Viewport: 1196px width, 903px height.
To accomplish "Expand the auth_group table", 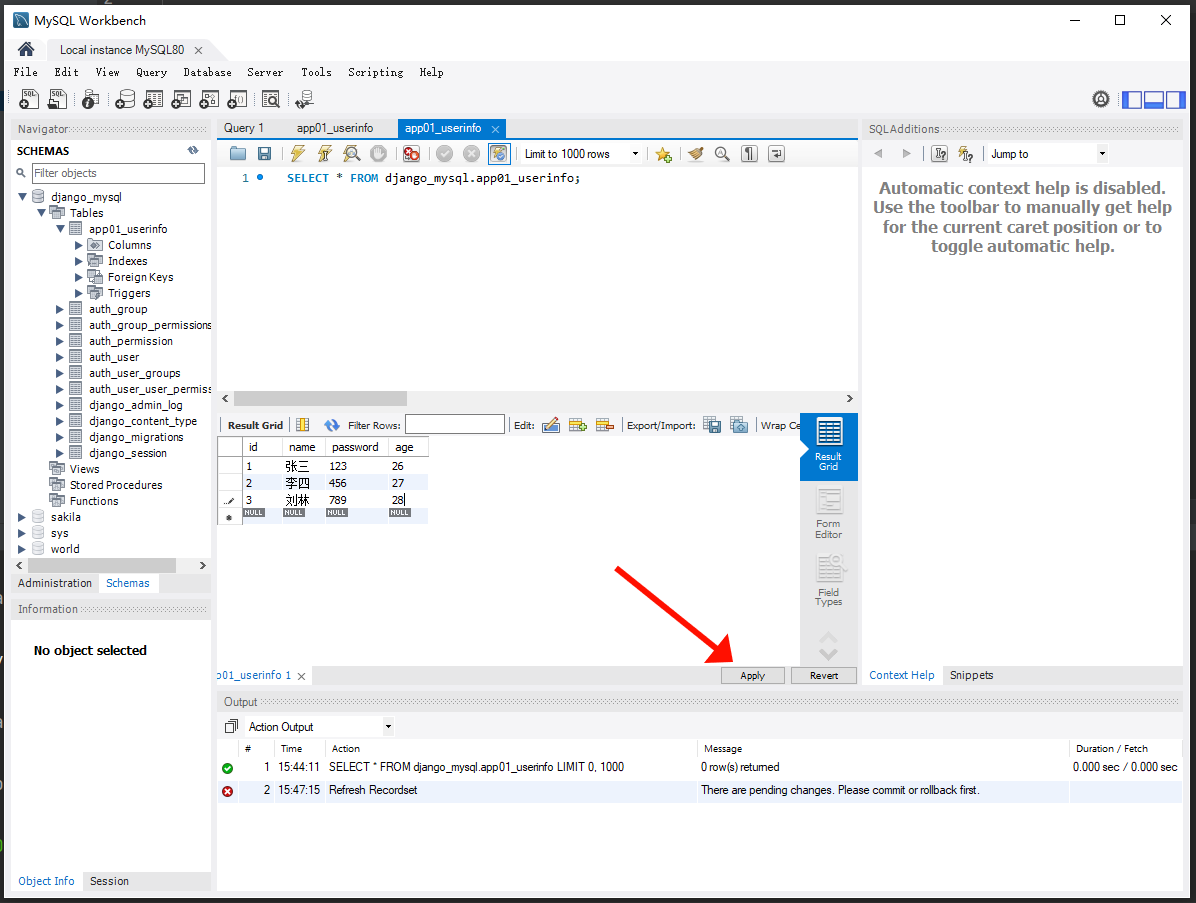I will point(60,309).
